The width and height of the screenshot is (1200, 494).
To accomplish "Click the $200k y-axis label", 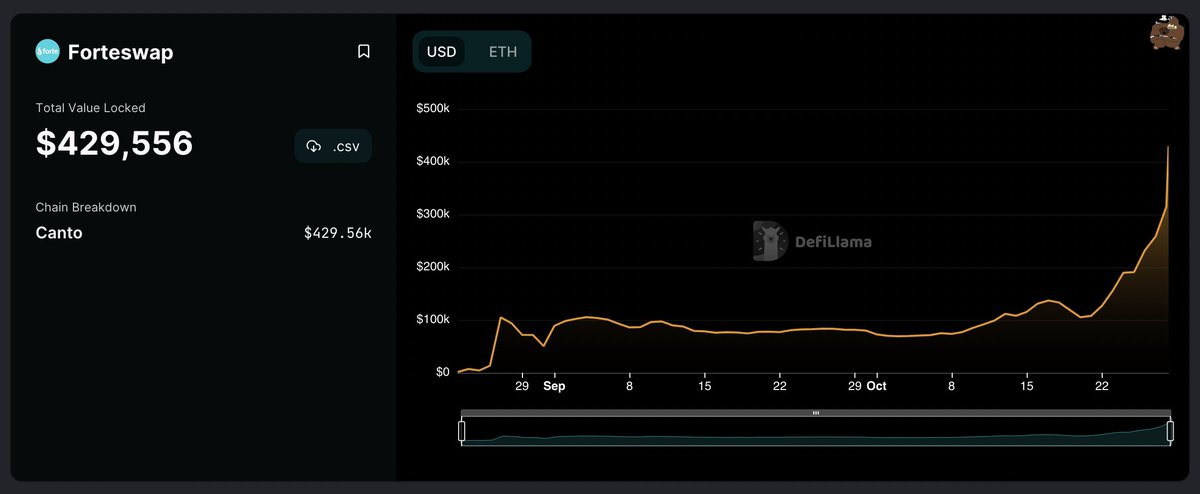I will coord(433,267).
